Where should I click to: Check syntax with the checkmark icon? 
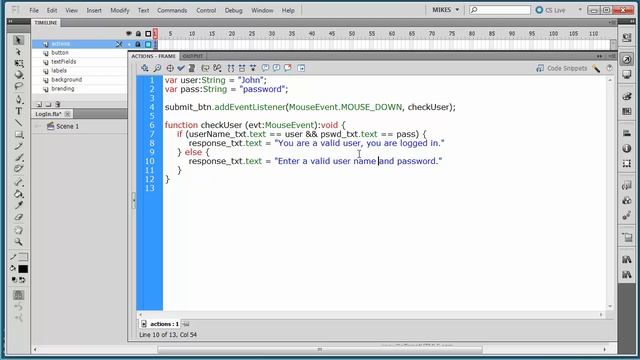tap(181, 68)
